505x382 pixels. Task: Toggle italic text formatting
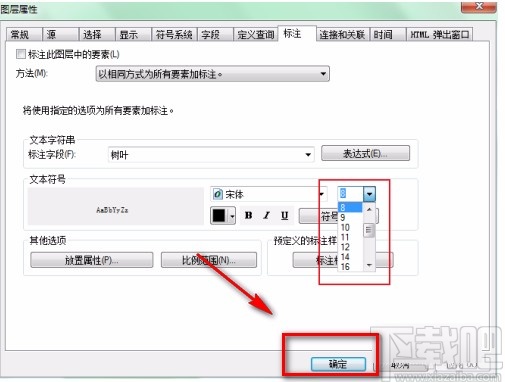[x=266, y=215]
